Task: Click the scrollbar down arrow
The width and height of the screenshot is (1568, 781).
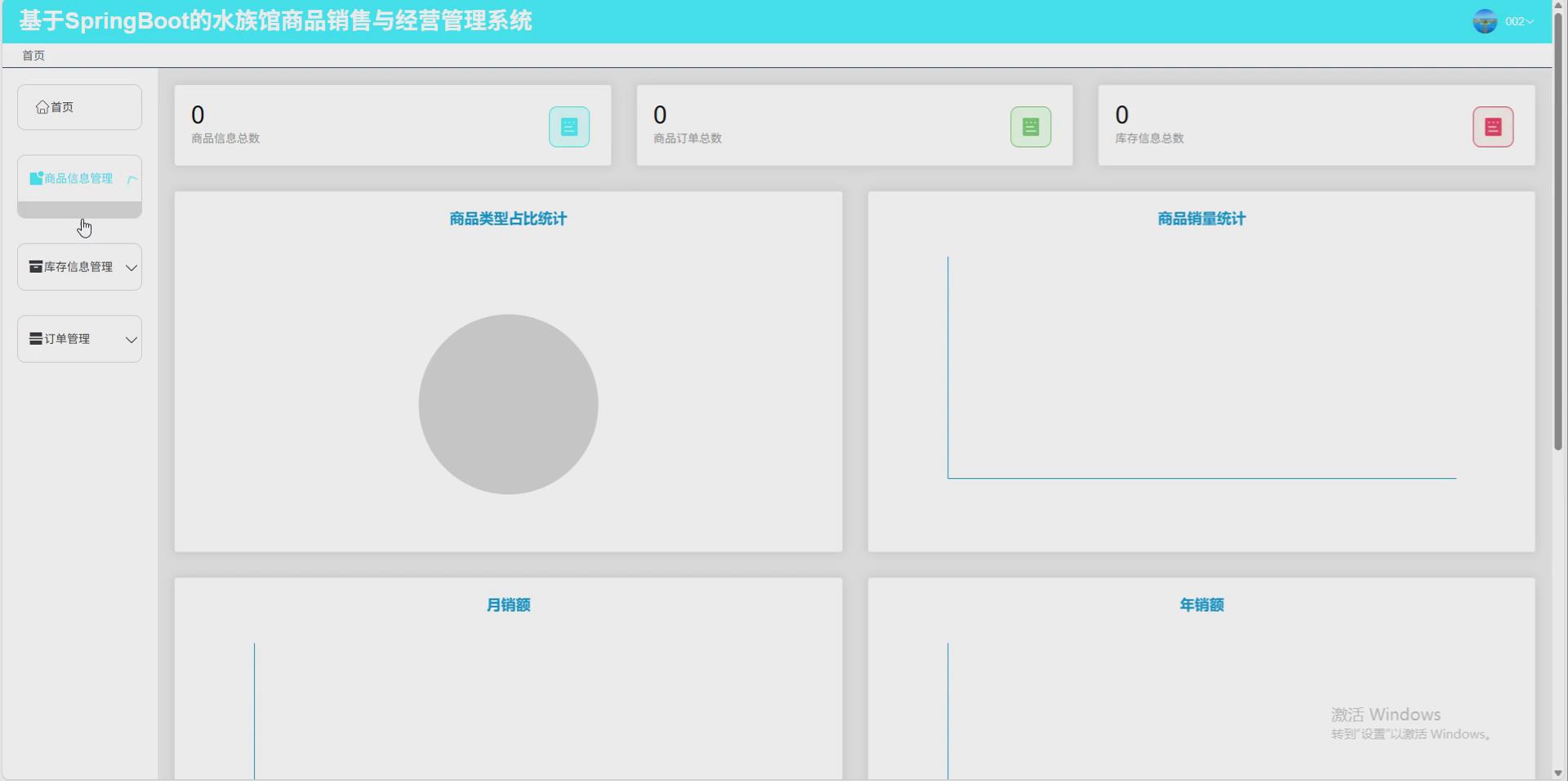Action: (1558, 773)
